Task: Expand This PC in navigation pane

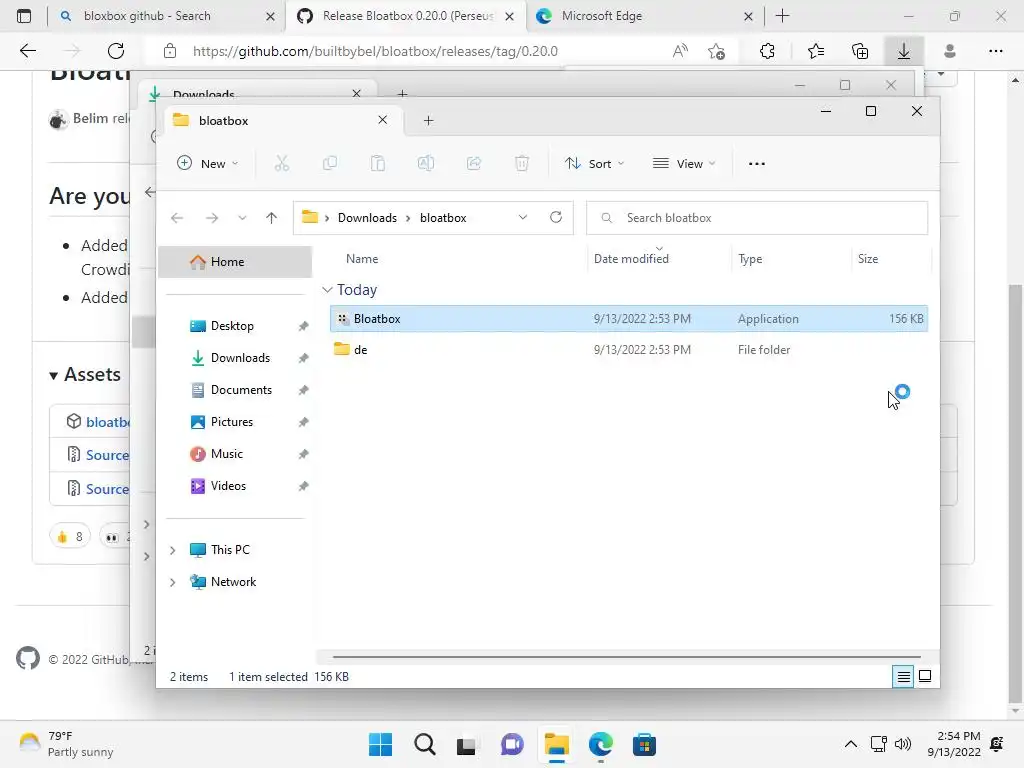Action: click(x=172, y=550)
